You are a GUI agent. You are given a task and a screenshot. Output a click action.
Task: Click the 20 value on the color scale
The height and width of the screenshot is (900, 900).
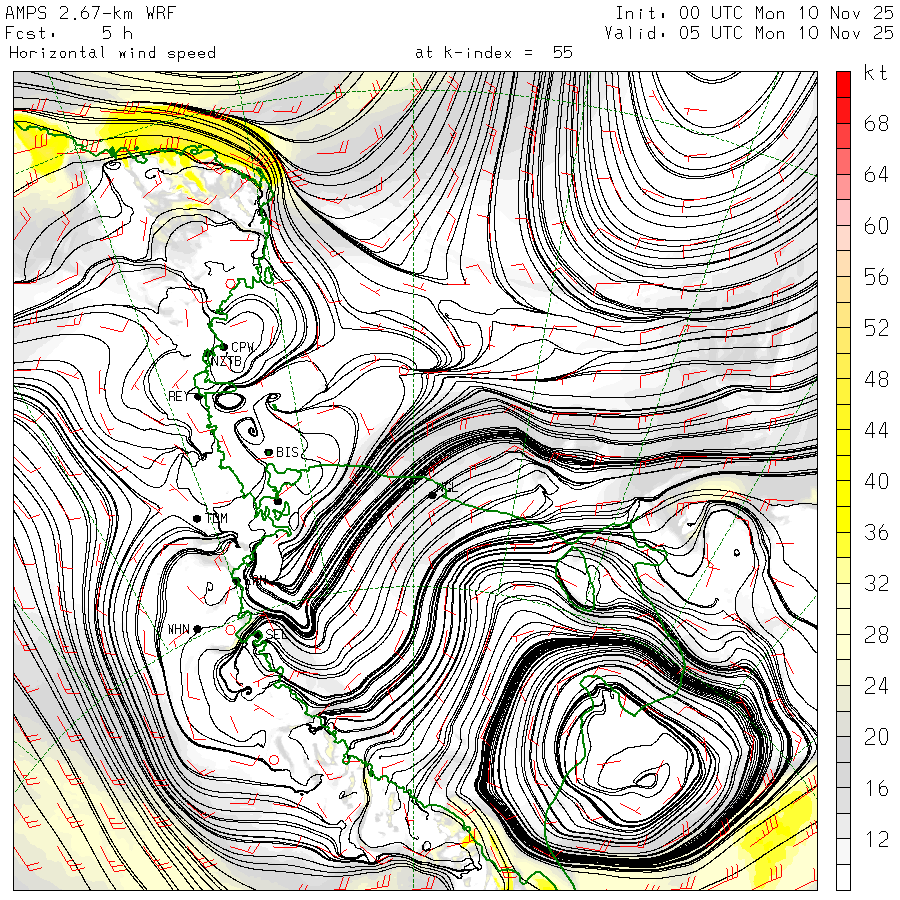(x=876, y=737)
